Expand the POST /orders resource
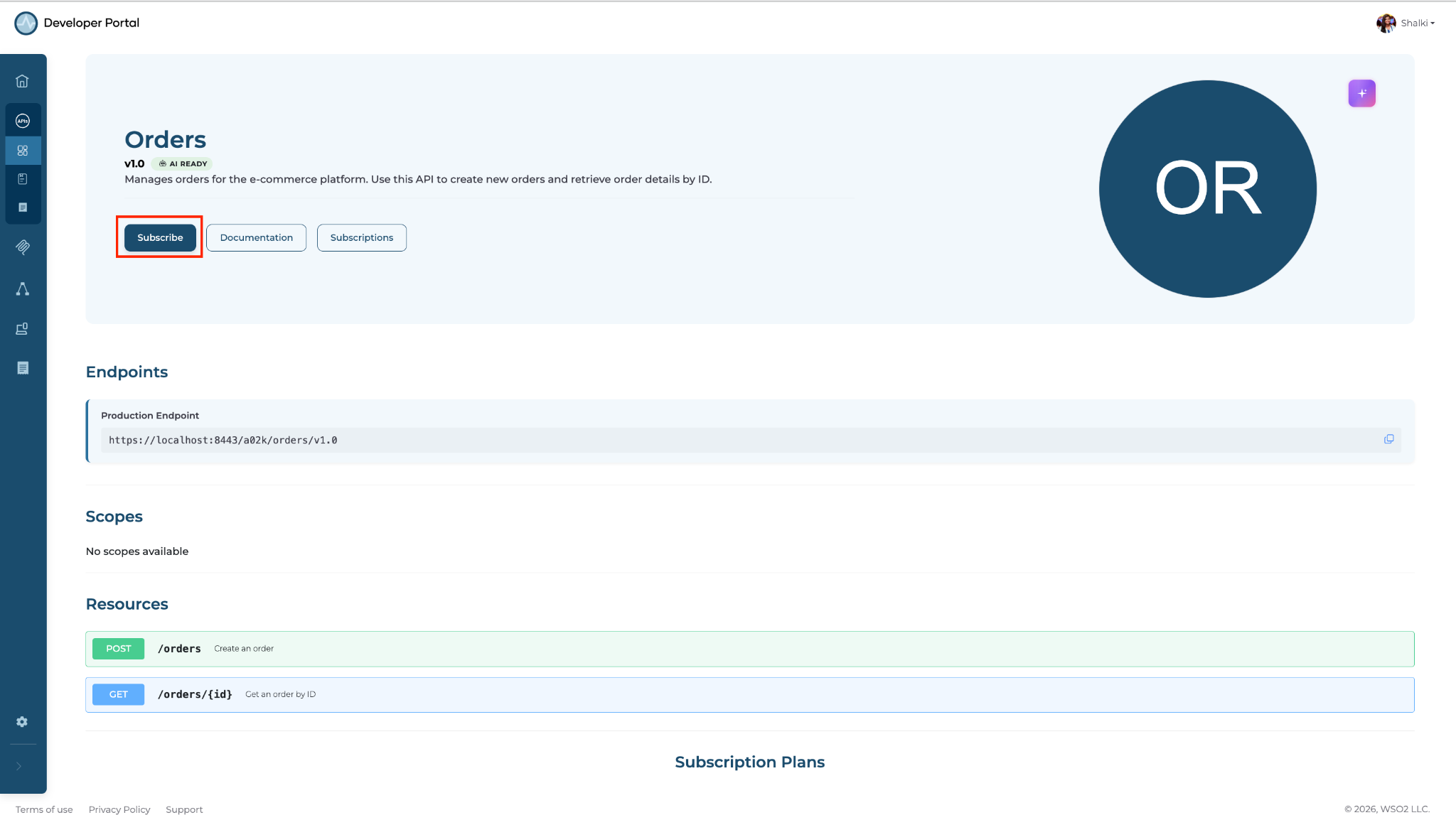The height and width of the screenshot is (825, 1456). [750, 649]
